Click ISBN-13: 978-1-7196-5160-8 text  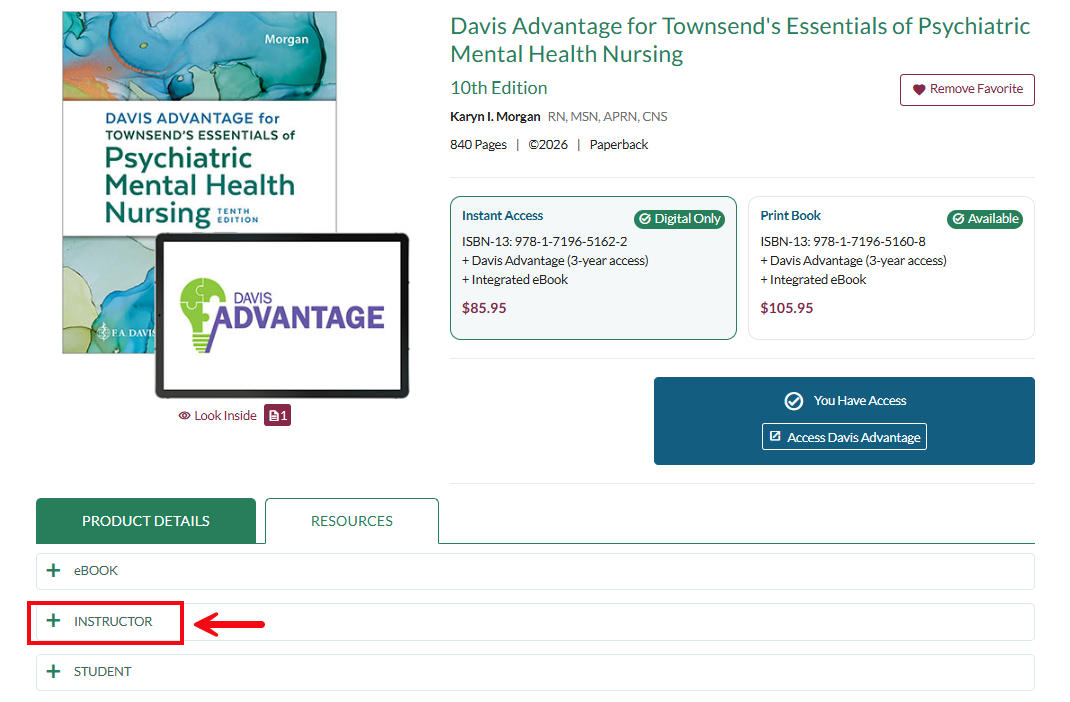pyautogui.click(x=843, y=242)
